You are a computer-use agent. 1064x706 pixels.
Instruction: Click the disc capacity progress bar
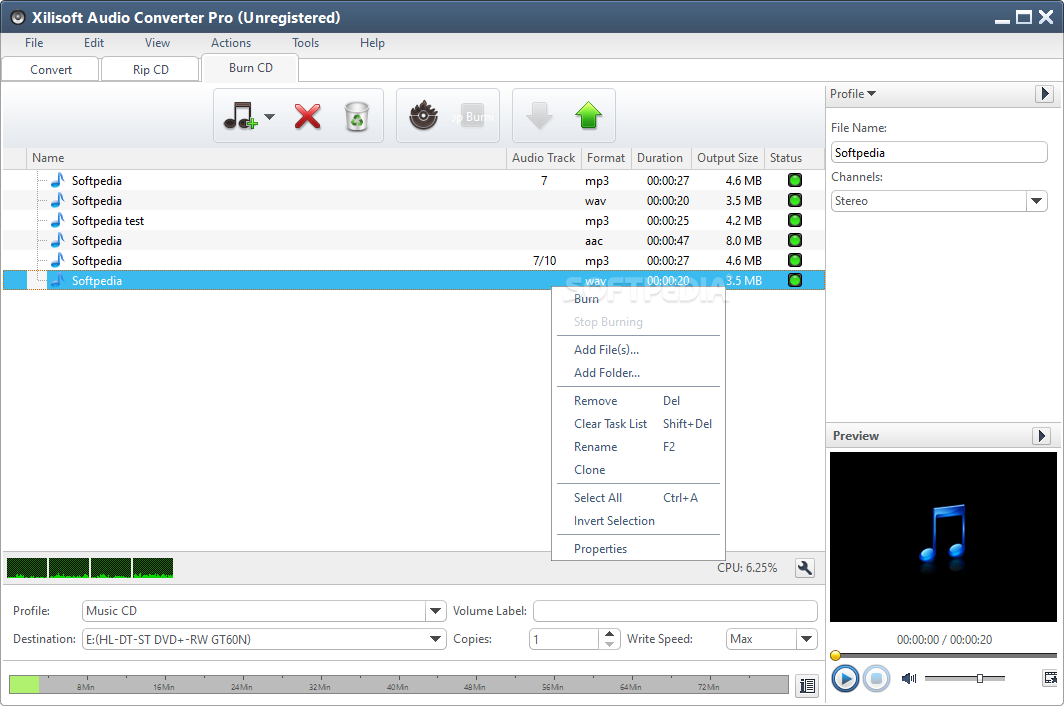(x=399, y=684)
